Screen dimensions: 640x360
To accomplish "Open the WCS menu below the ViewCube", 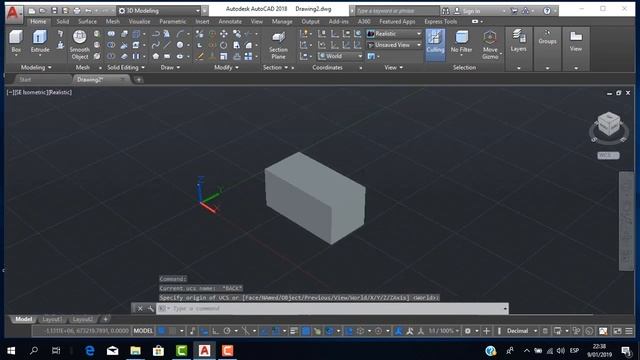I will click(608, 156).
